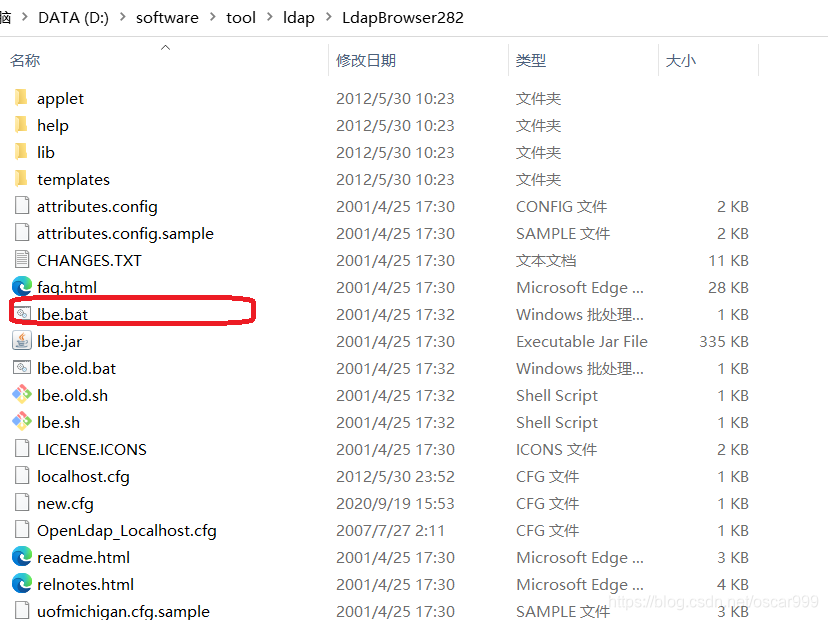The height and width of the screenshot is (620, 828).
Task: Open the readme.html Edge browser icon
Action: (x=22, y=557)
